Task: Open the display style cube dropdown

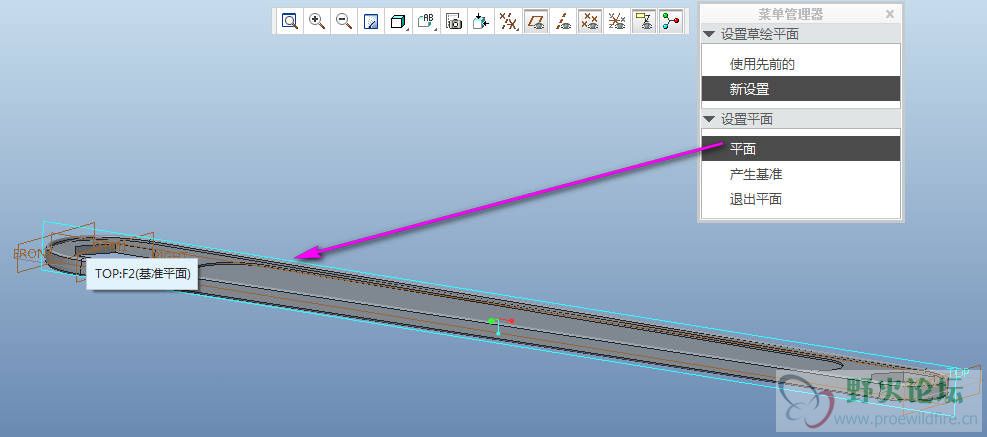Action: [398, 21]
